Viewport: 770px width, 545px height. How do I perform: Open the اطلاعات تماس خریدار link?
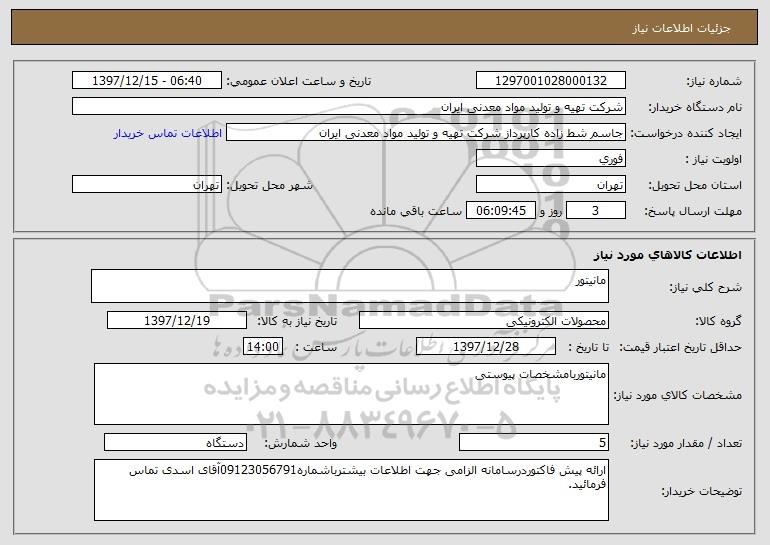click(x=168, y=134)
